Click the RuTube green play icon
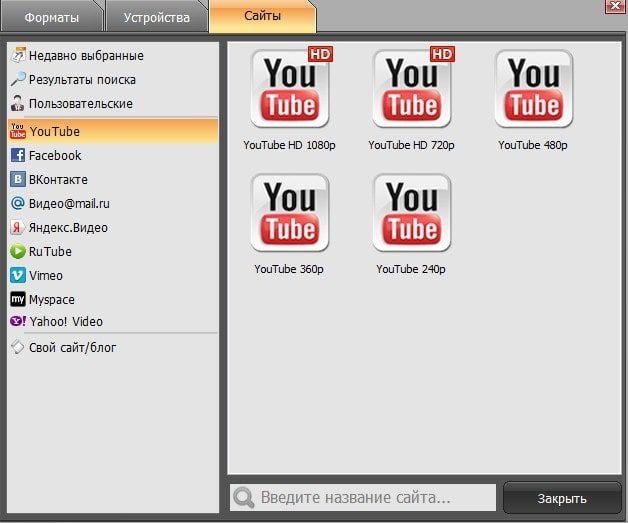This screenshot has height=523, width=628. (x=18, y=251)
